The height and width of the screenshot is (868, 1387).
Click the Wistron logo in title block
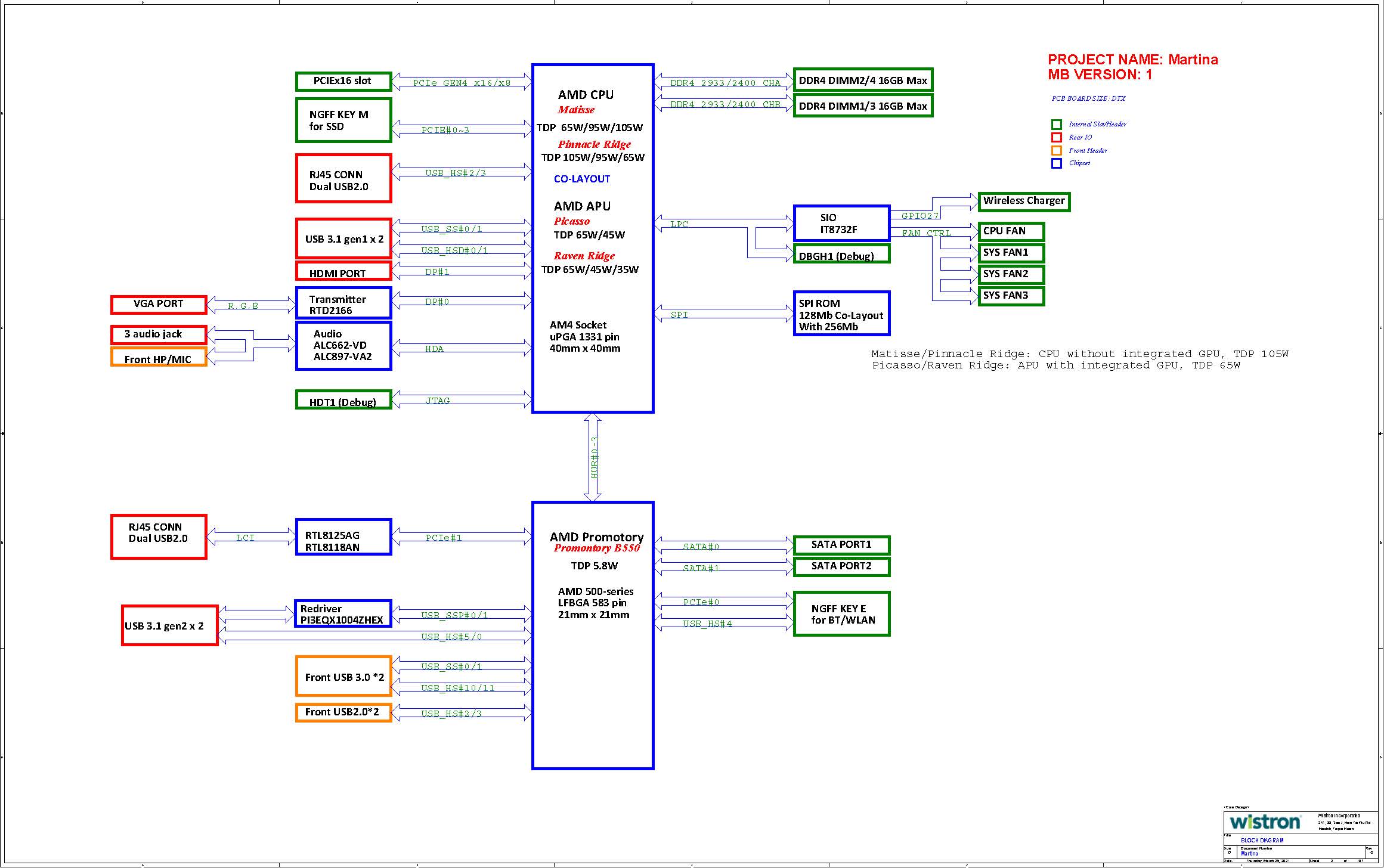[1265, 822]
